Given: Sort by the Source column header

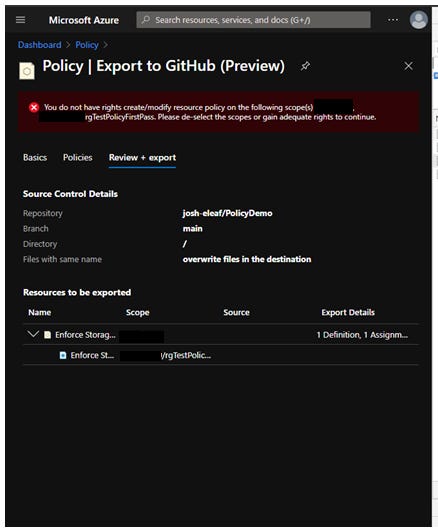Looking at the screenshot, I should point(236,312).
